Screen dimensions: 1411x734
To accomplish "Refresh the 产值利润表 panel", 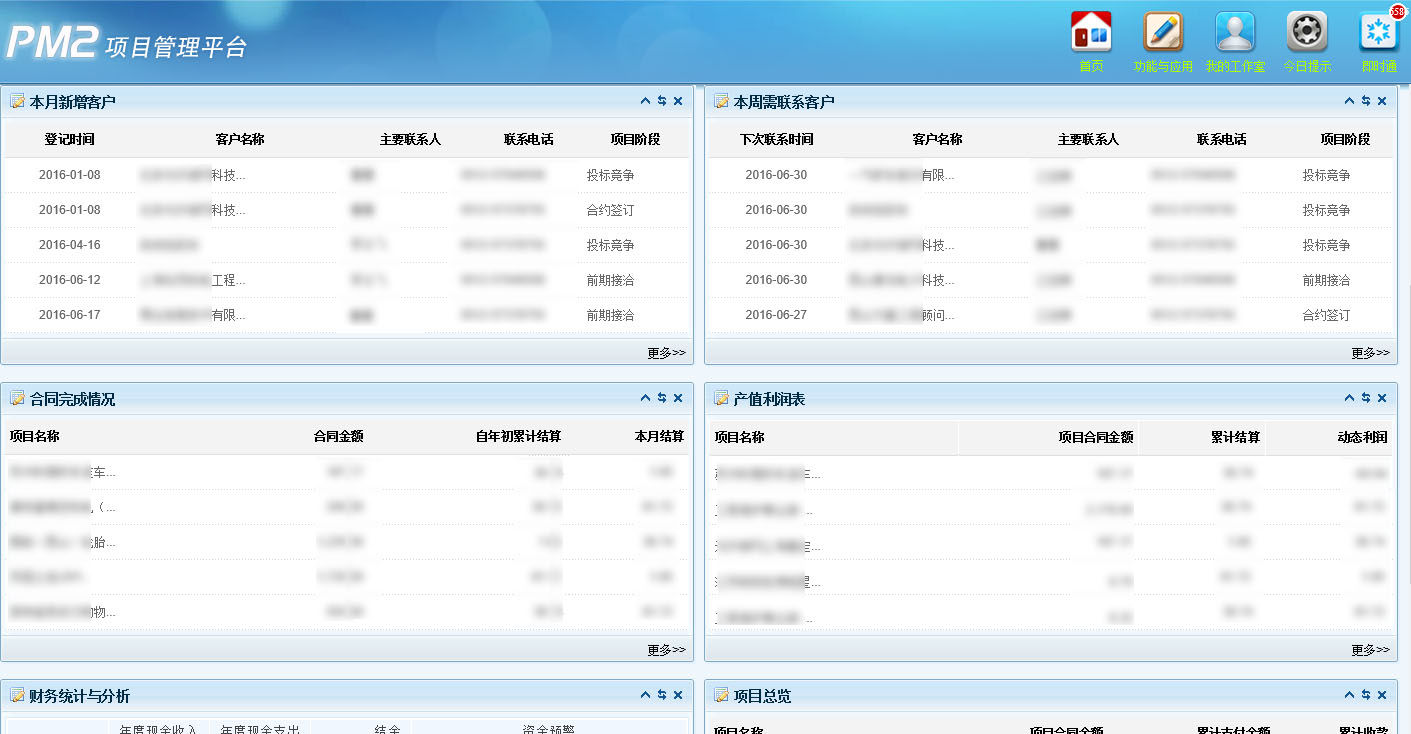I will point(1365,398).
